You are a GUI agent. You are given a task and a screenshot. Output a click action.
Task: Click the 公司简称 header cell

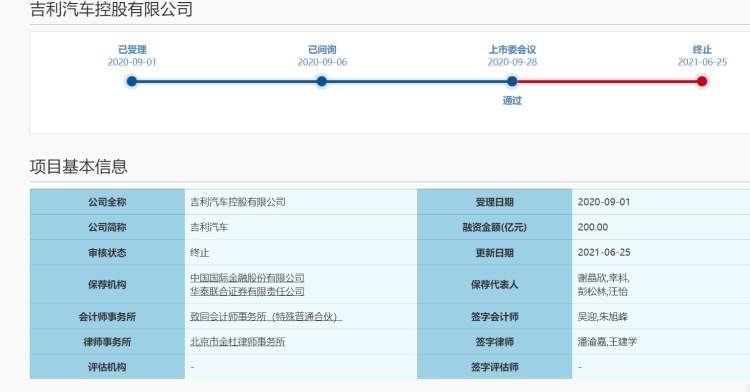[x=107, y=227]
